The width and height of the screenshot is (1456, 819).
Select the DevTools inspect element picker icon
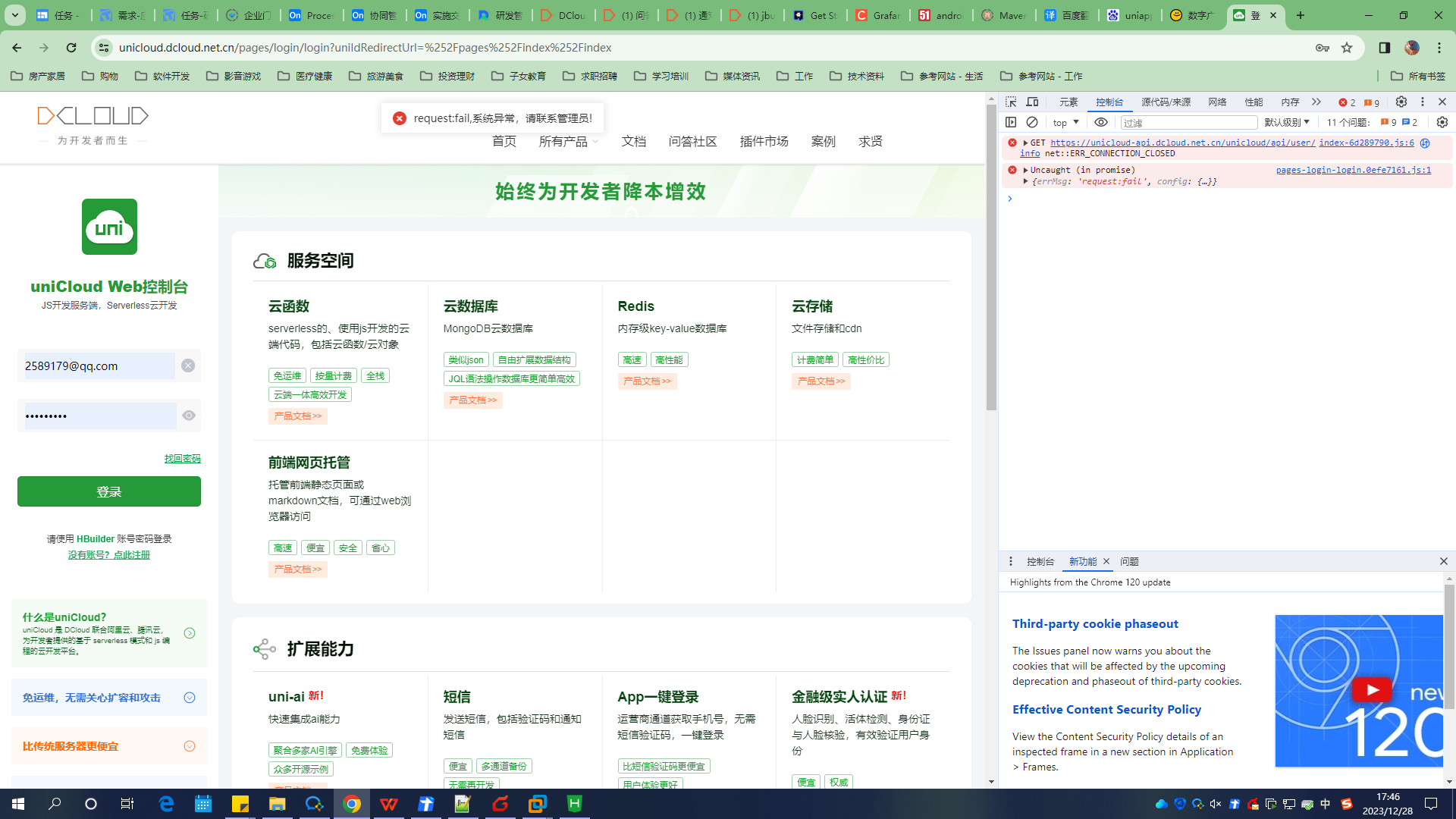1011,102
